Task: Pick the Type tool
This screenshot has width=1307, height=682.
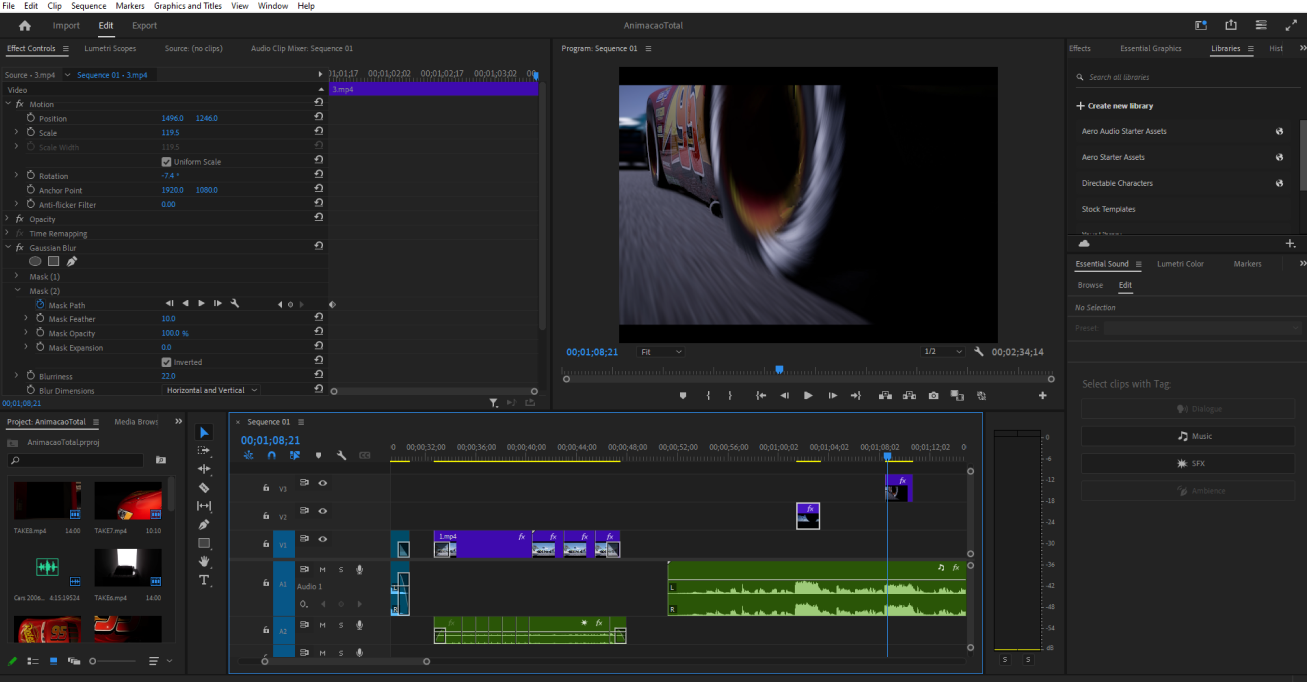Action: (204, 580)
